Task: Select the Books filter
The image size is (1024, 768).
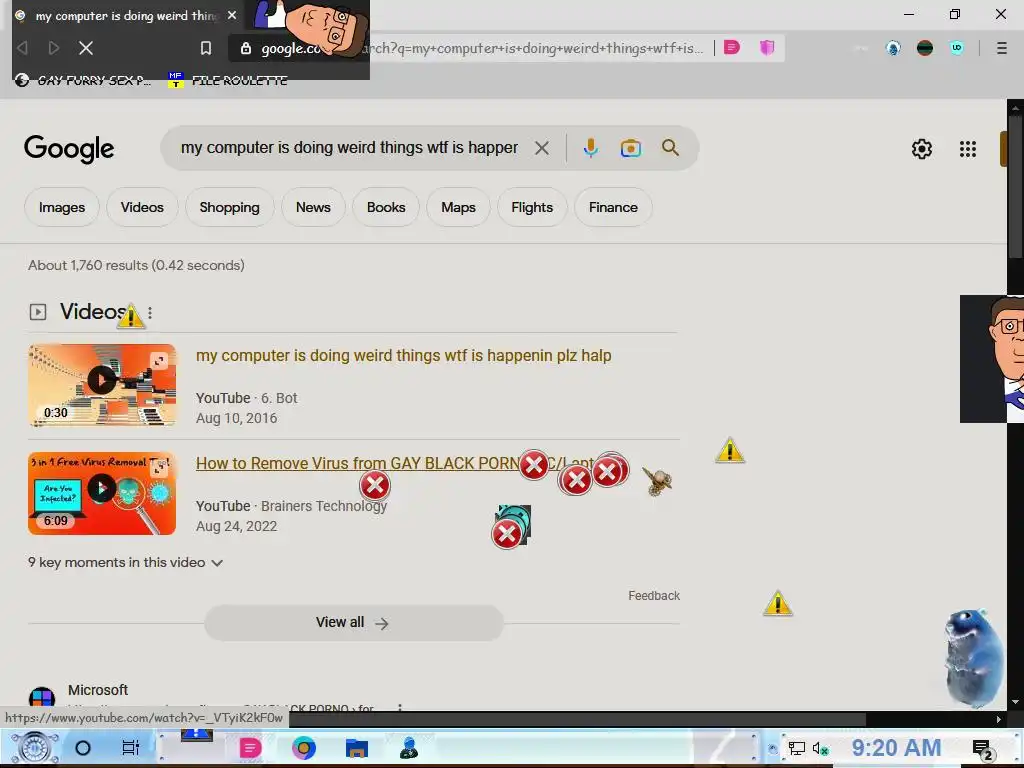Action: pyautogui.click(x=386, y=207)
